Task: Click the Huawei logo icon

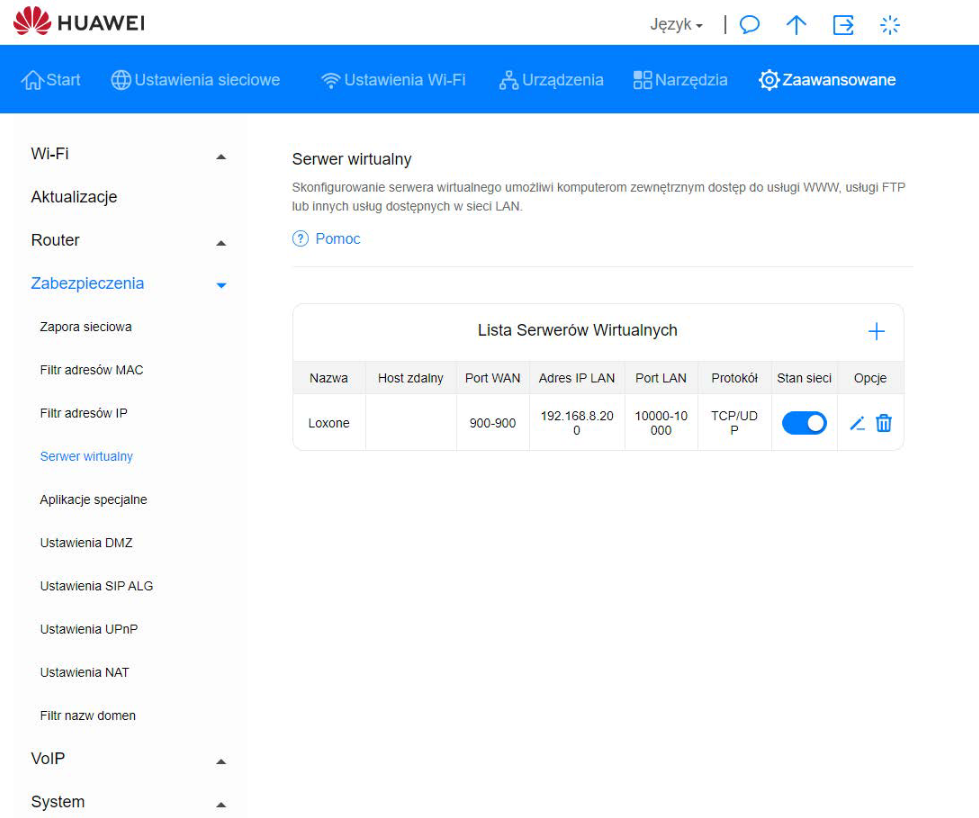Action: click(31, 22)
